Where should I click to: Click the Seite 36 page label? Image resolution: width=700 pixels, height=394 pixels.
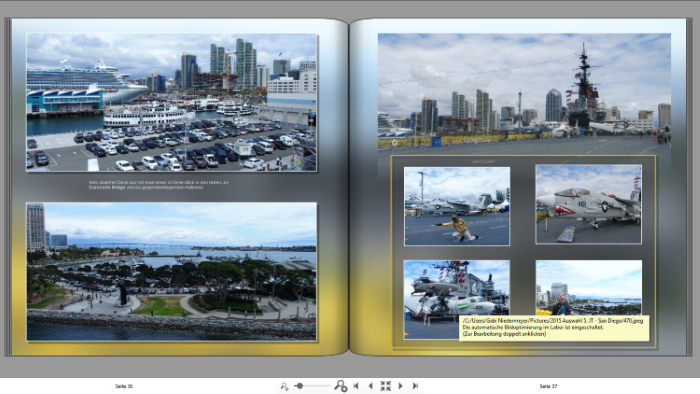[124, 386]
